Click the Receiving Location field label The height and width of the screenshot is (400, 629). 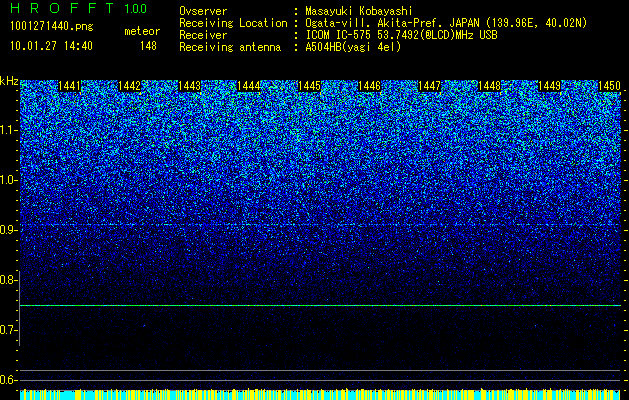(x=233, y=23)
